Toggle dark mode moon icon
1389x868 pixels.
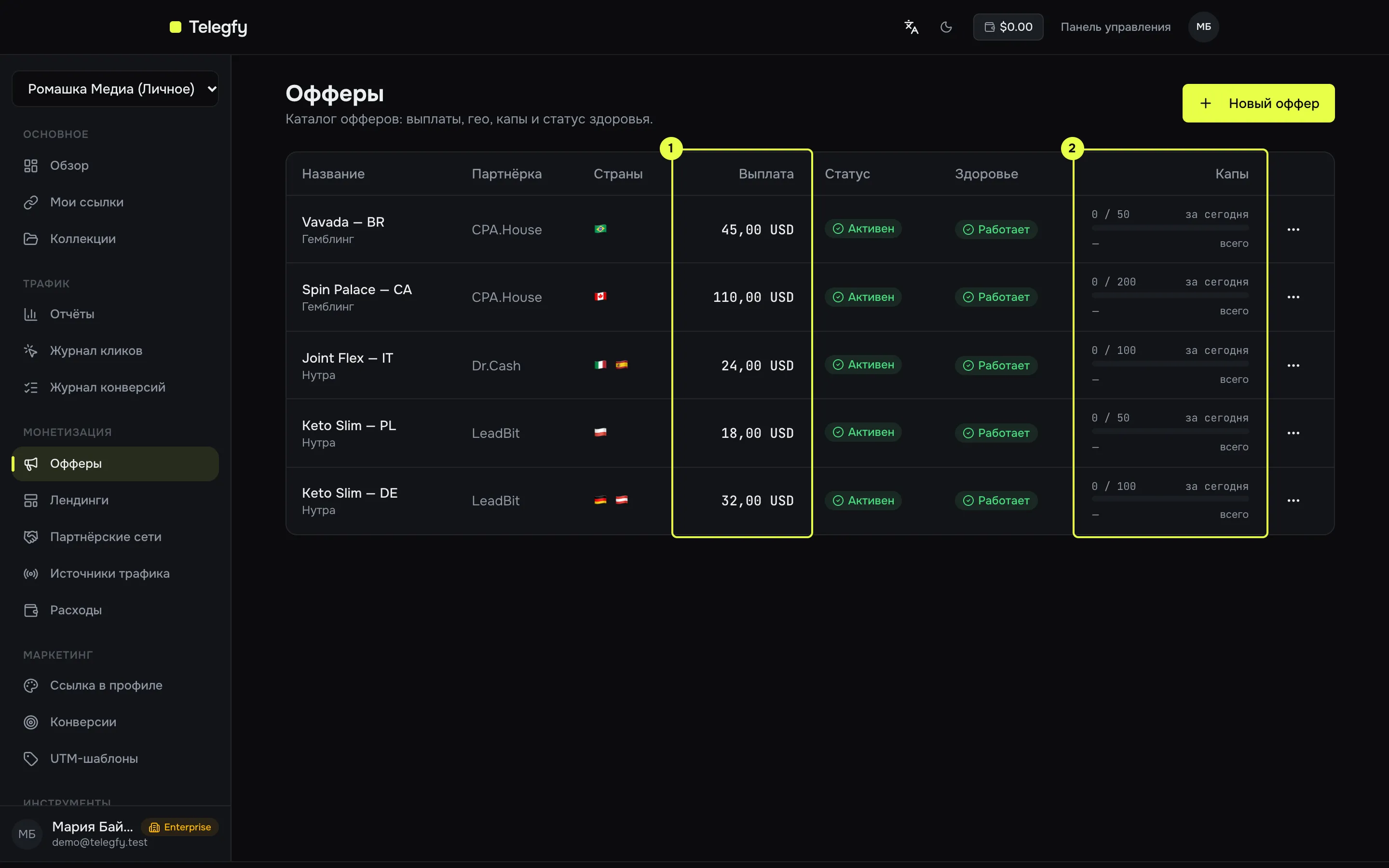pos(946,27)
